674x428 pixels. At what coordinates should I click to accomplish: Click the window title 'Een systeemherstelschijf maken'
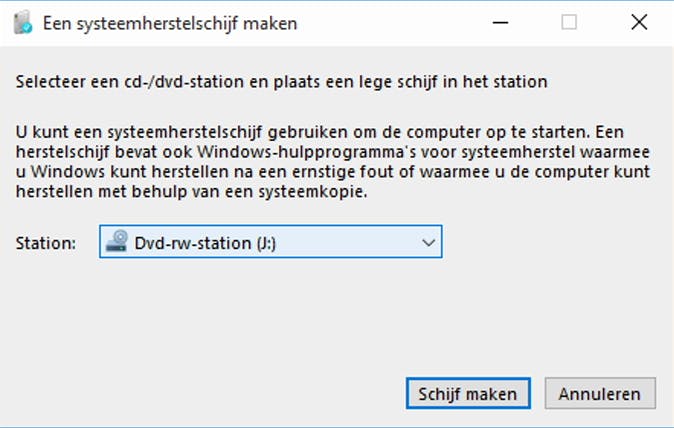pyautogui.click(x=170, y=23)
